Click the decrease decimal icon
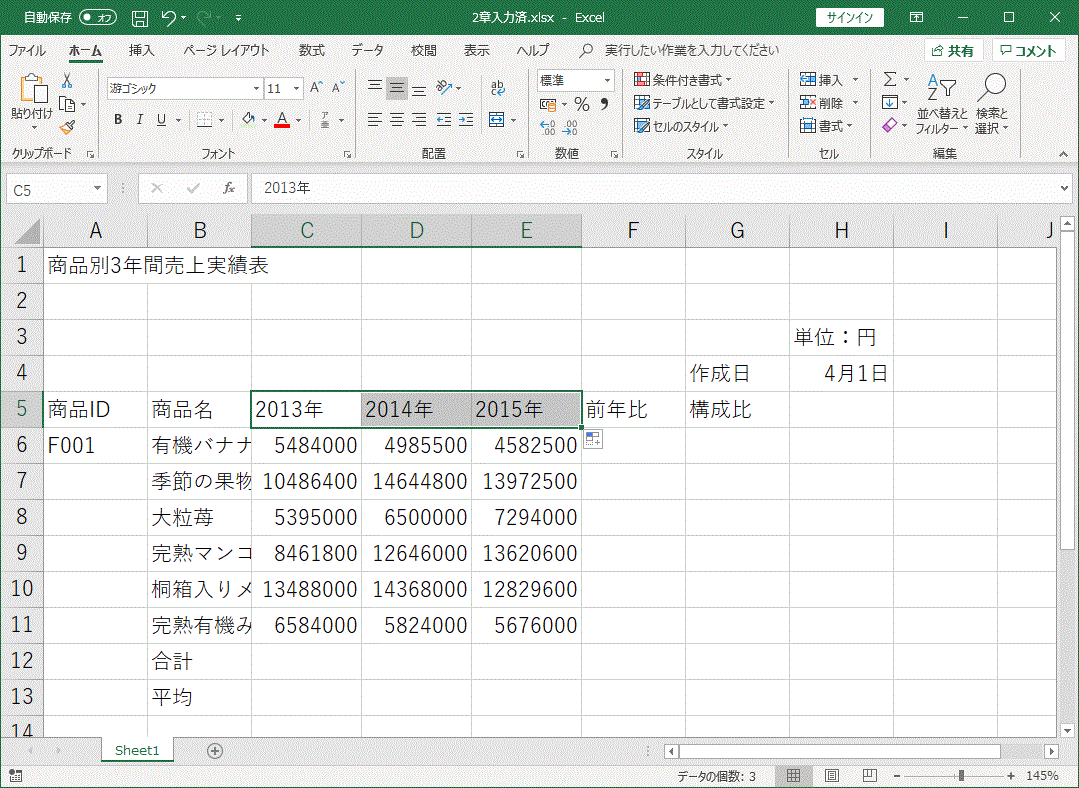1079x788 pixels. (x=570, y=127)
